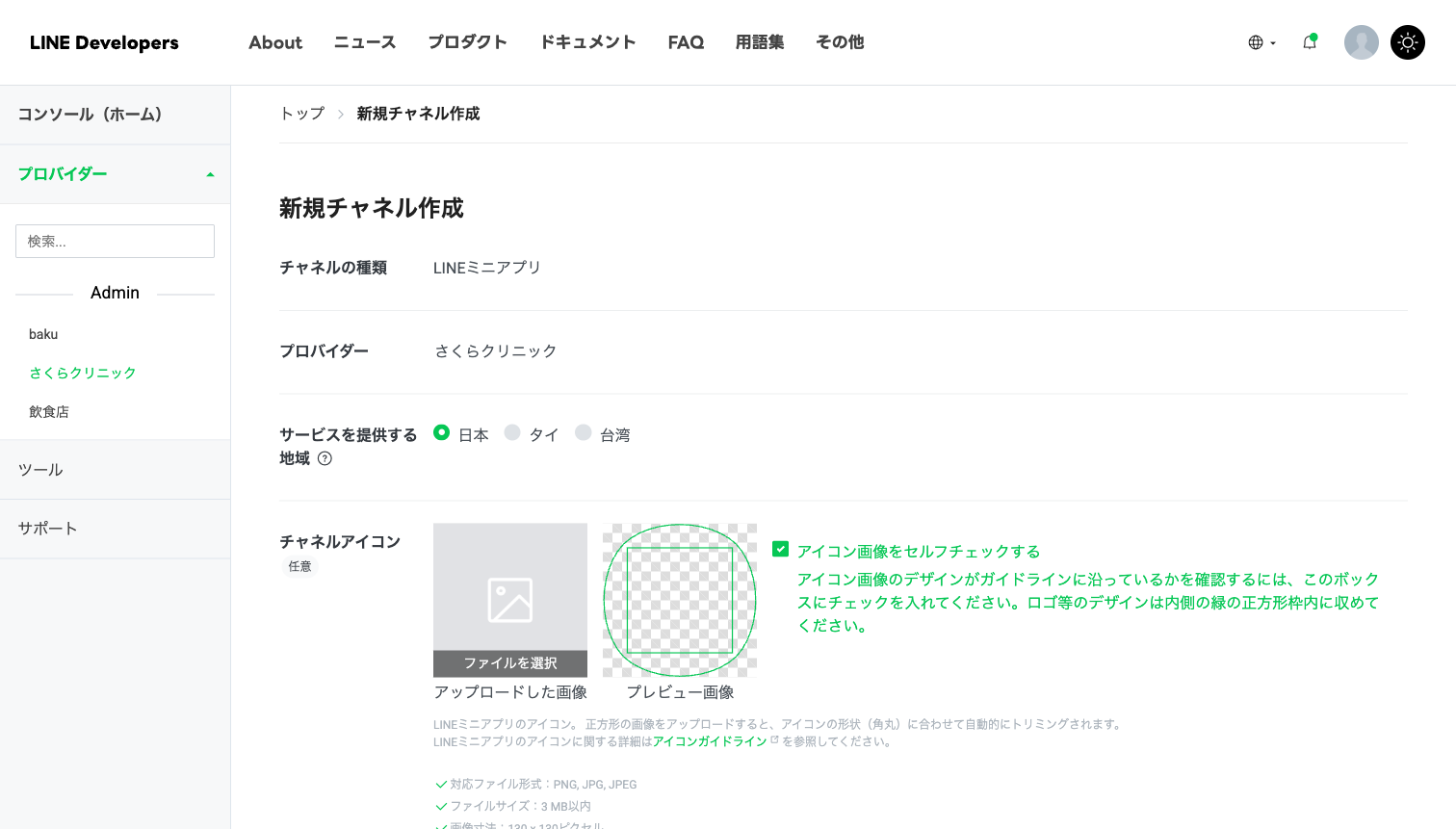The width and height of the screenshot is (1456, 829).
Task: Open the ドキュメント menu
Action: [587, 42]
